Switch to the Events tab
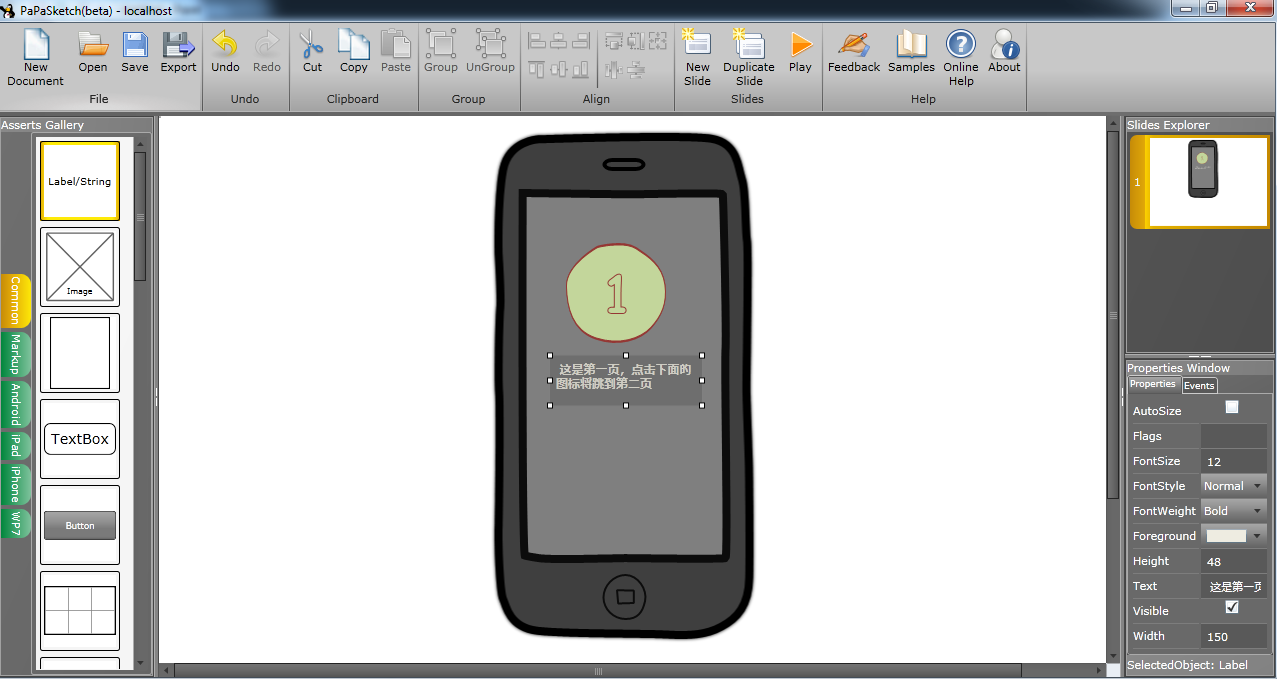 pyautogui.click(x=1199, y=385)
